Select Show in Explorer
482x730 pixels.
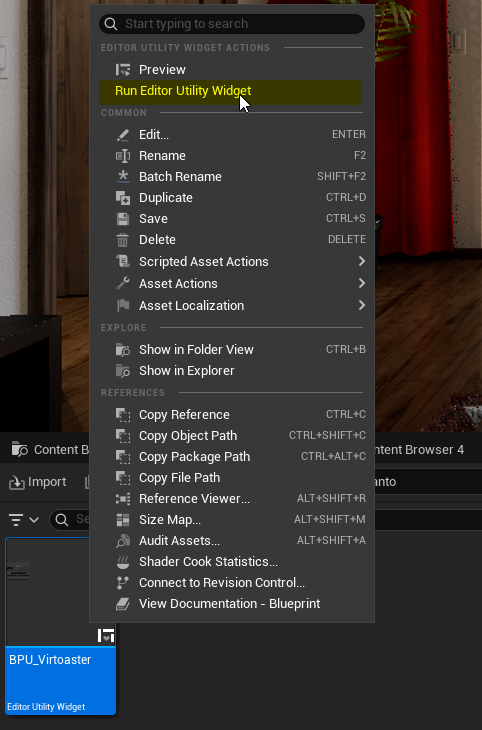click(x=232, y=371)
